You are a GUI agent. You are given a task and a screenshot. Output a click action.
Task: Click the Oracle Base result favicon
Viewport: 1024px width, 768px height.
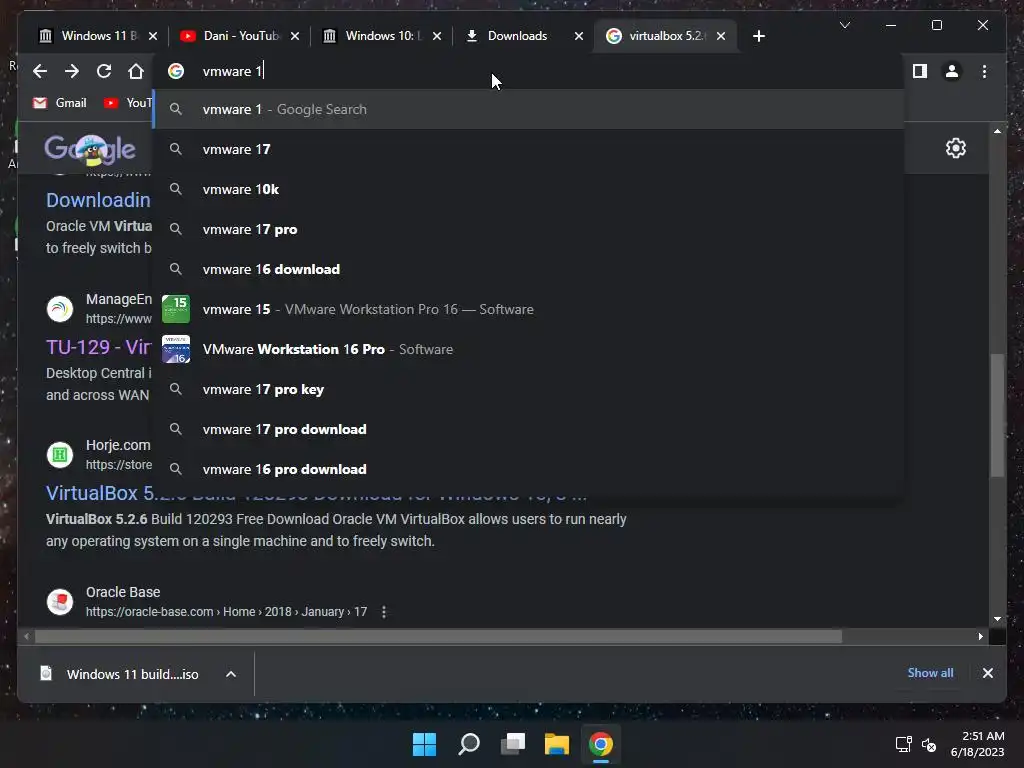click(60, 601)
